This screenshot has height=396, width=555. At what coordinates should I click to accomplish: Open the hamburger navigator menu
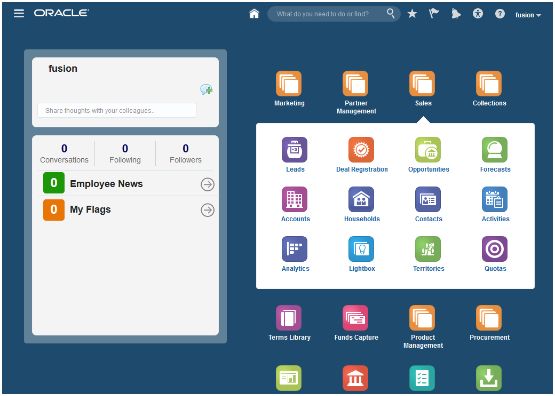coord(19,13)
